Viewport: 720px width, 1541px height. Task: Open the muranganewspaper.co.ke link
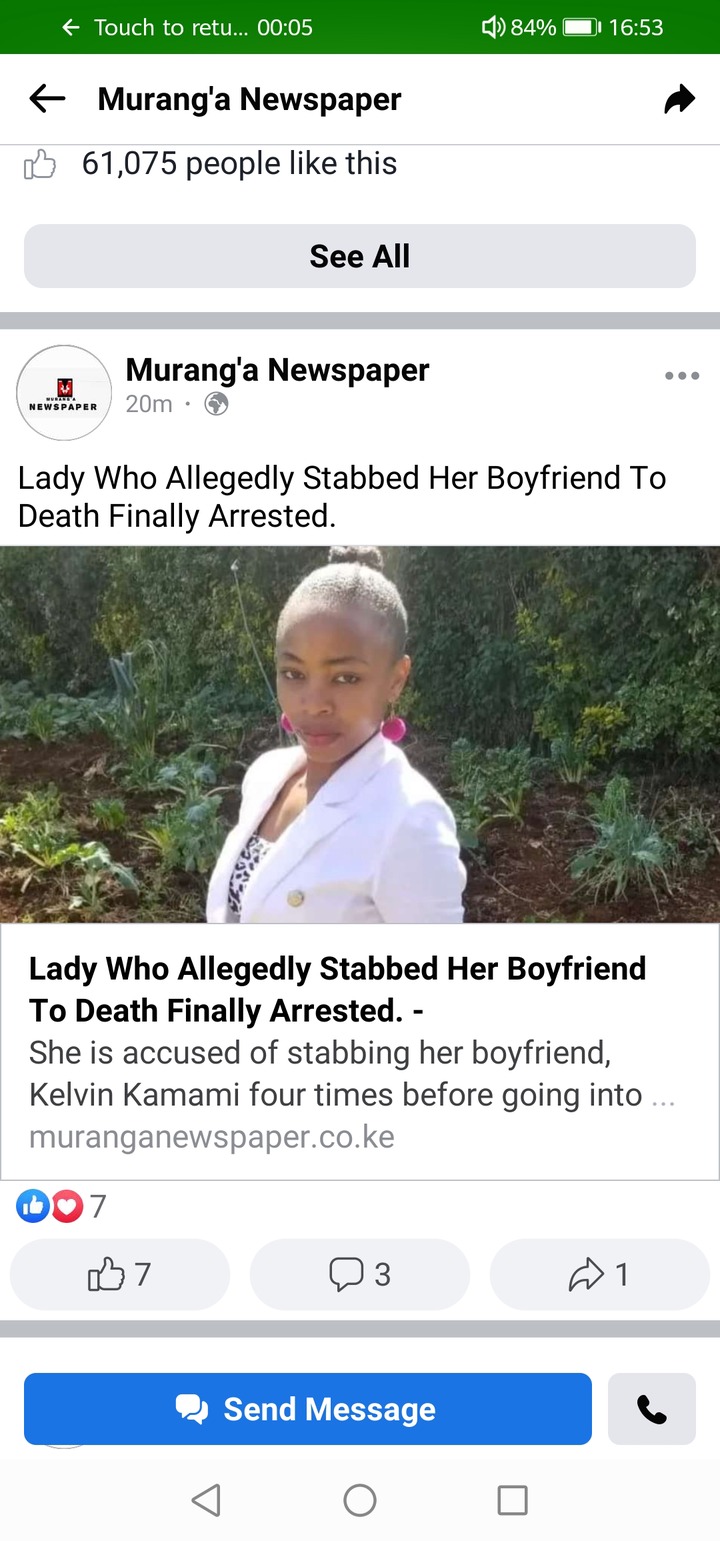click(212, 1137)
